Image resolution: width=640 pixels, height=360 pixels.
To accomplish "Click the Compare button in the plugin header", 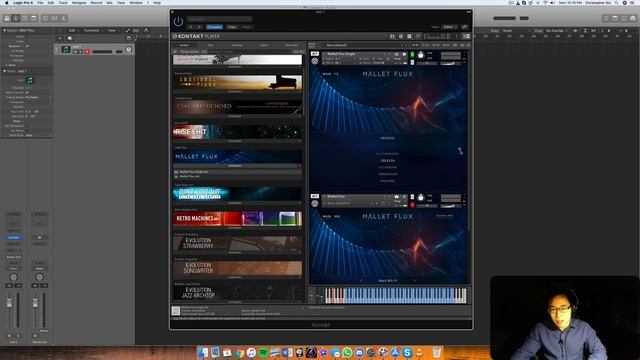I will 214,27.
